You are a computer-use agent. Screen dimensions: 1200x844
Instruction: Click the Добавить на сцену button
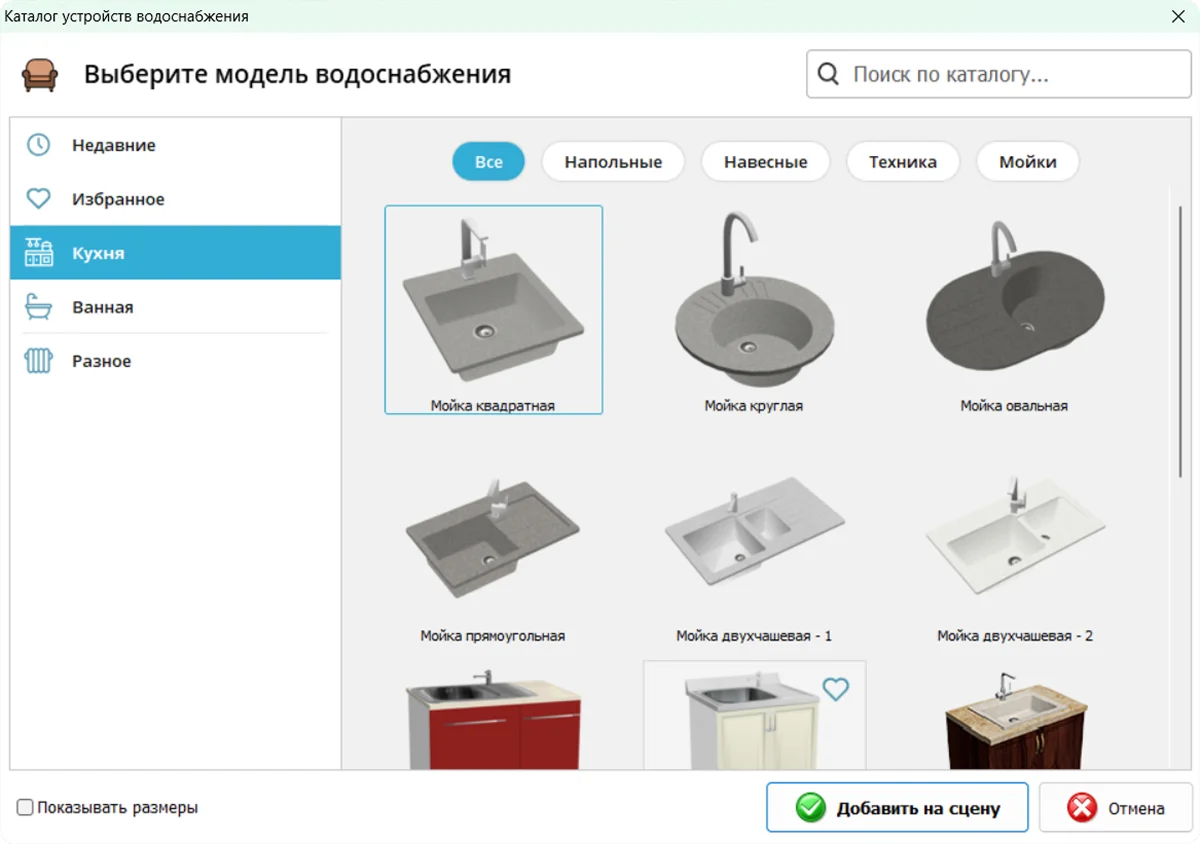pyautogui.click(x=897, y=808)
